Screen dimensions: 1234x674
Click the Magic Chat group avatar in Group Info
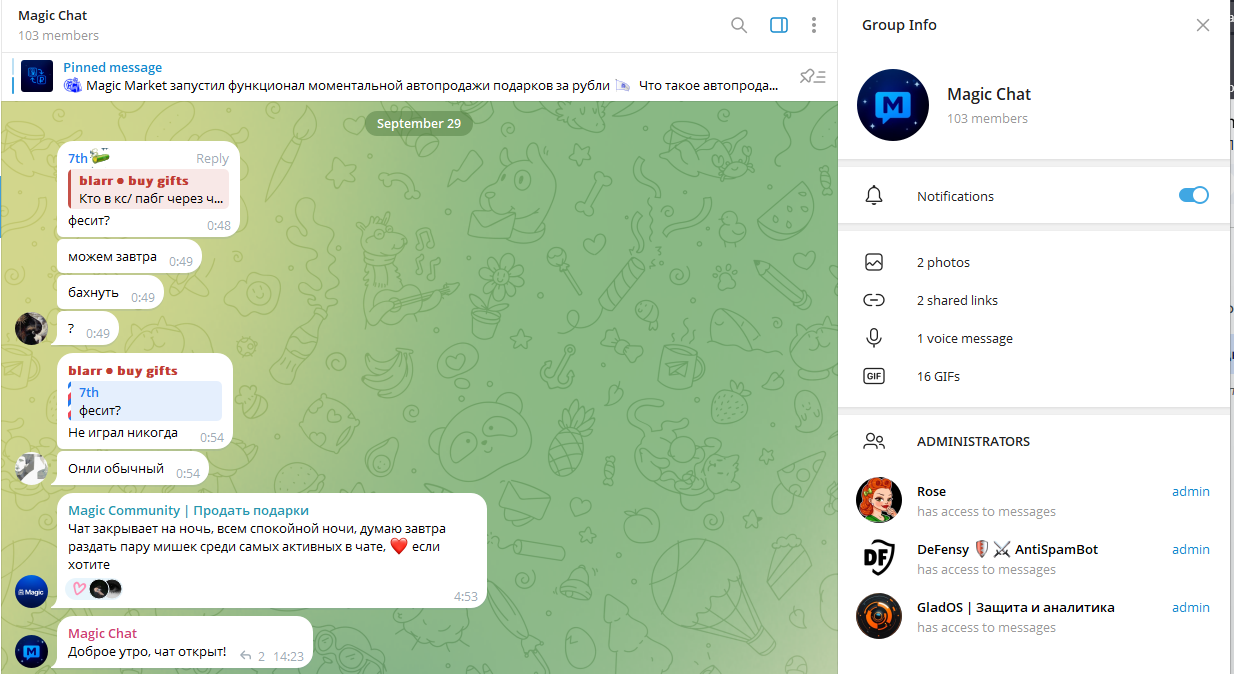[x=893, y=105]
